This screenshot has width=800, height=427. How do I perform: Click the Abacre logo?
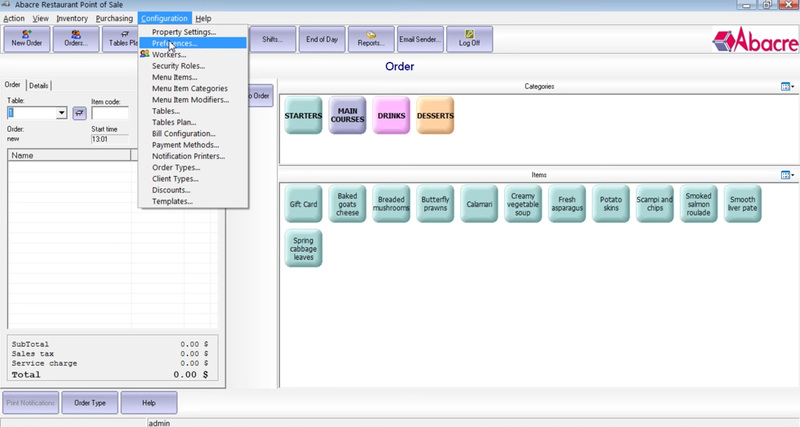[756, 40]
